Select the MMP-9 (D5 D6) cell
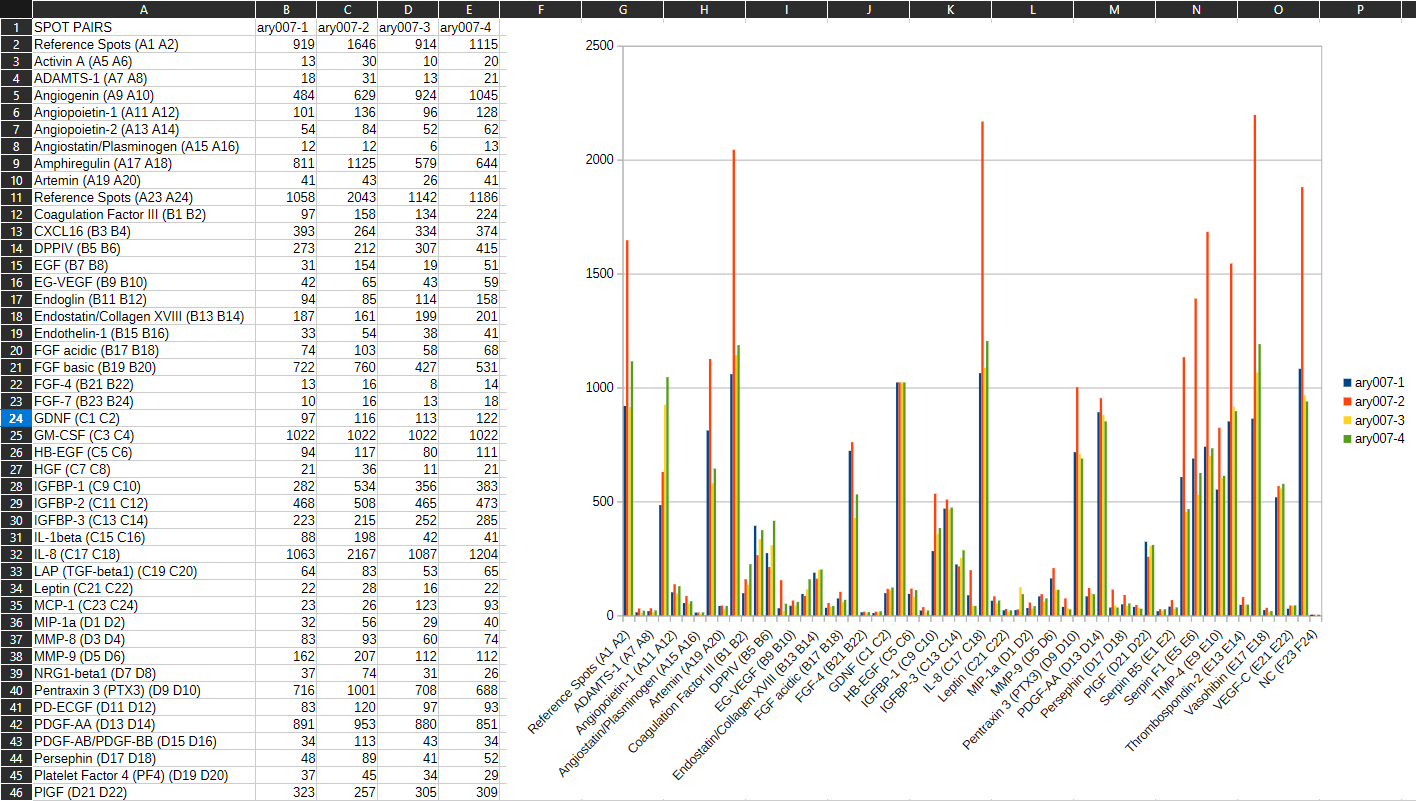The height and width of the screenshot is (801, 1416). point(143,656)
